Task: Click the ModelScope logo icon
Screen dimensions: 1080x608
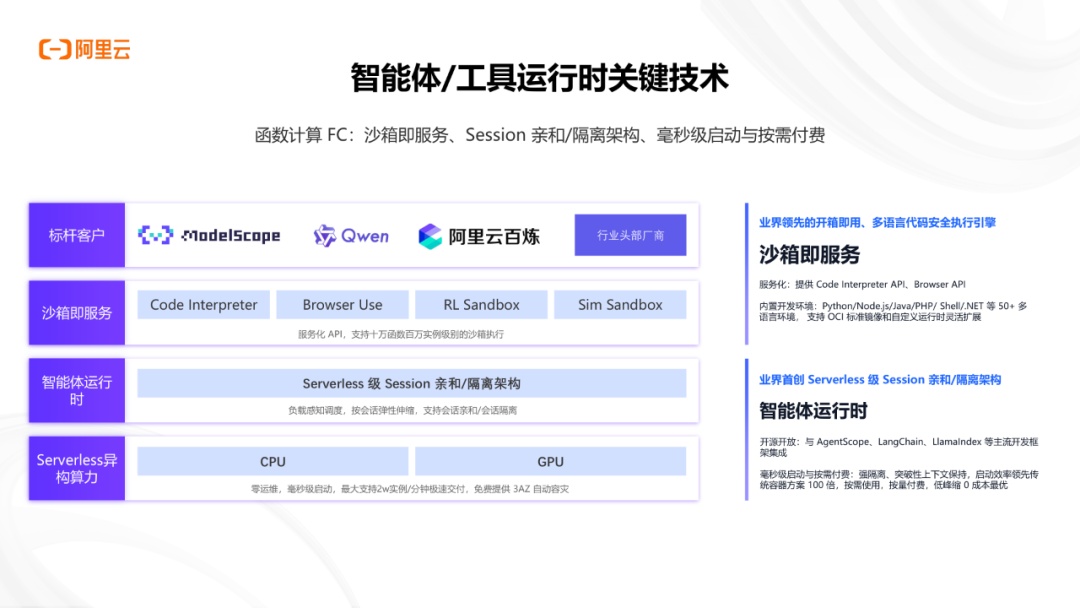Action: tap(155, 235)
